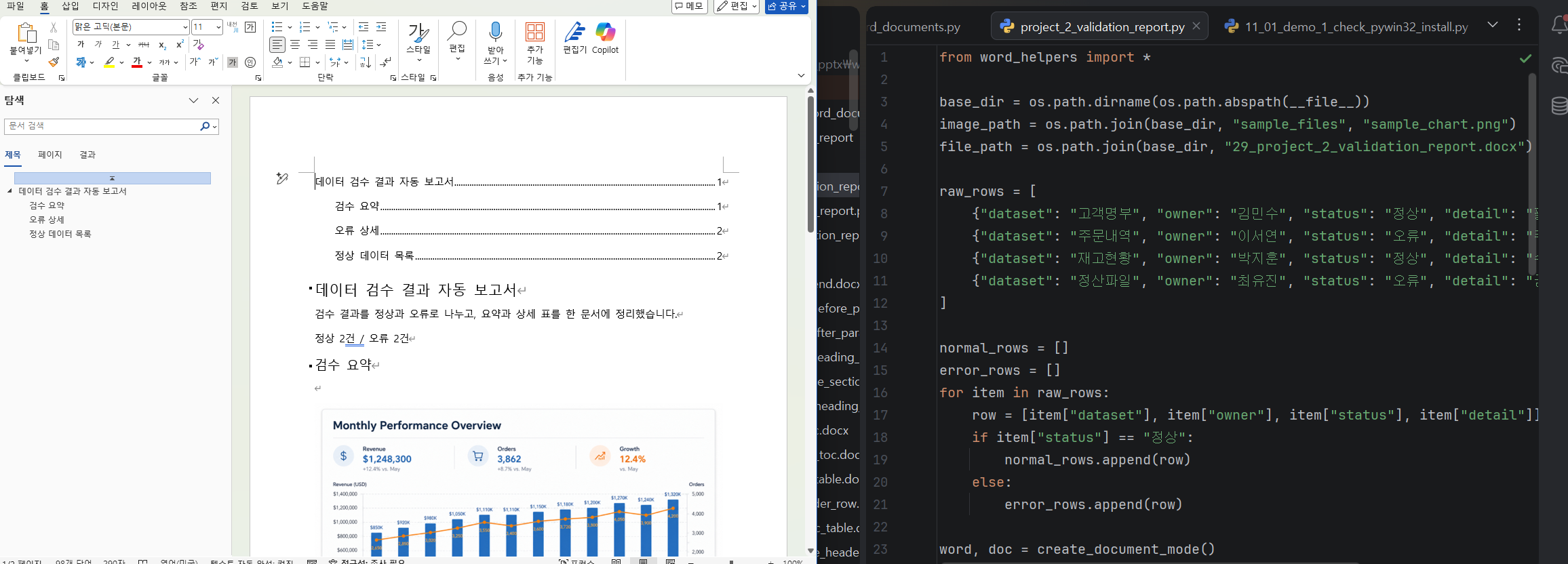Screen dimensions: 1568x564
Task: Click the Cut scissors icon
Action: point(54,28)
